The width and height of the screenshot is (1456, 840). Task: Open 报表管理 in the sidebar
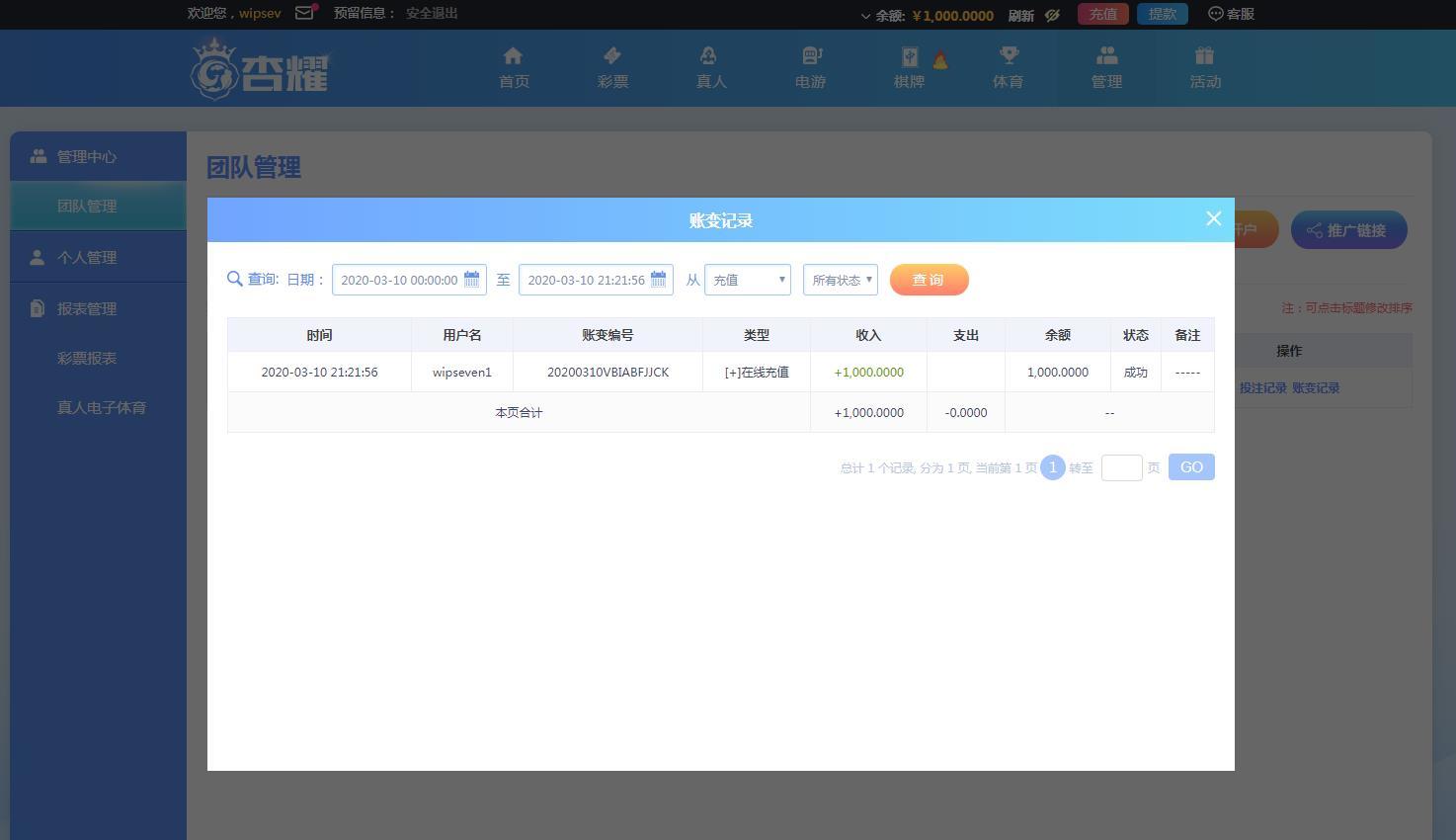click(87, 308)
